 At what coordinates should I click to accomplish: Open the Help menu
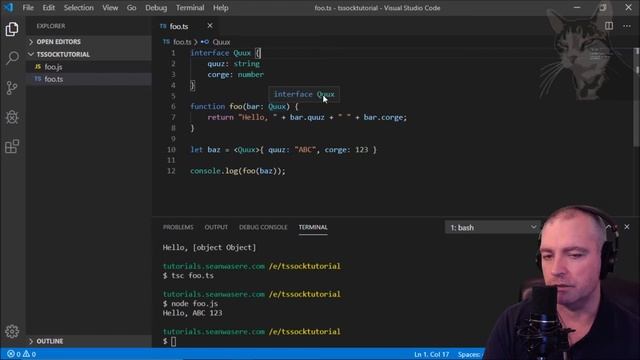pos(220,8)
